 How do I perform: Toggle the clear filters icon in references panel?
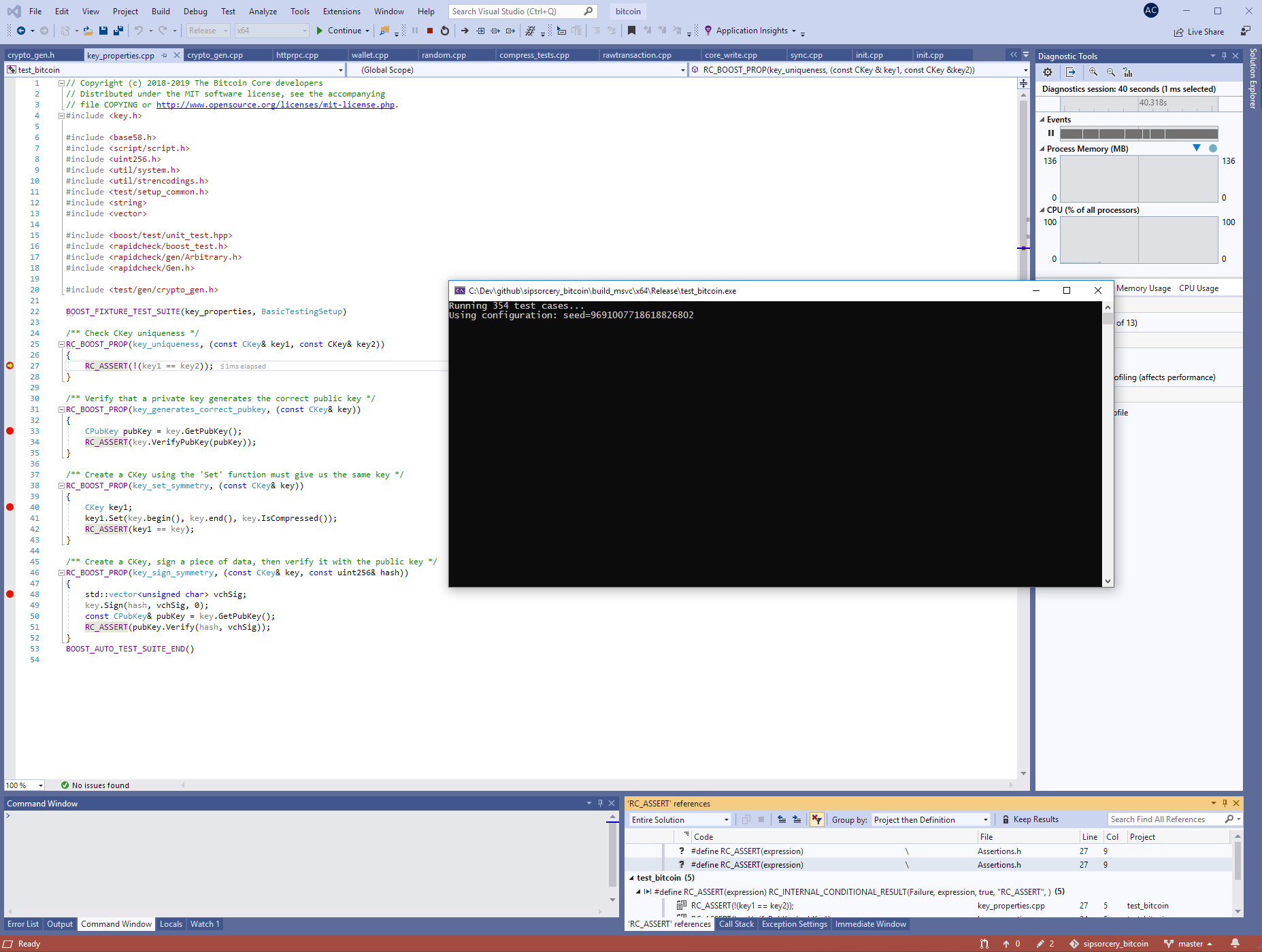[816, 819]
